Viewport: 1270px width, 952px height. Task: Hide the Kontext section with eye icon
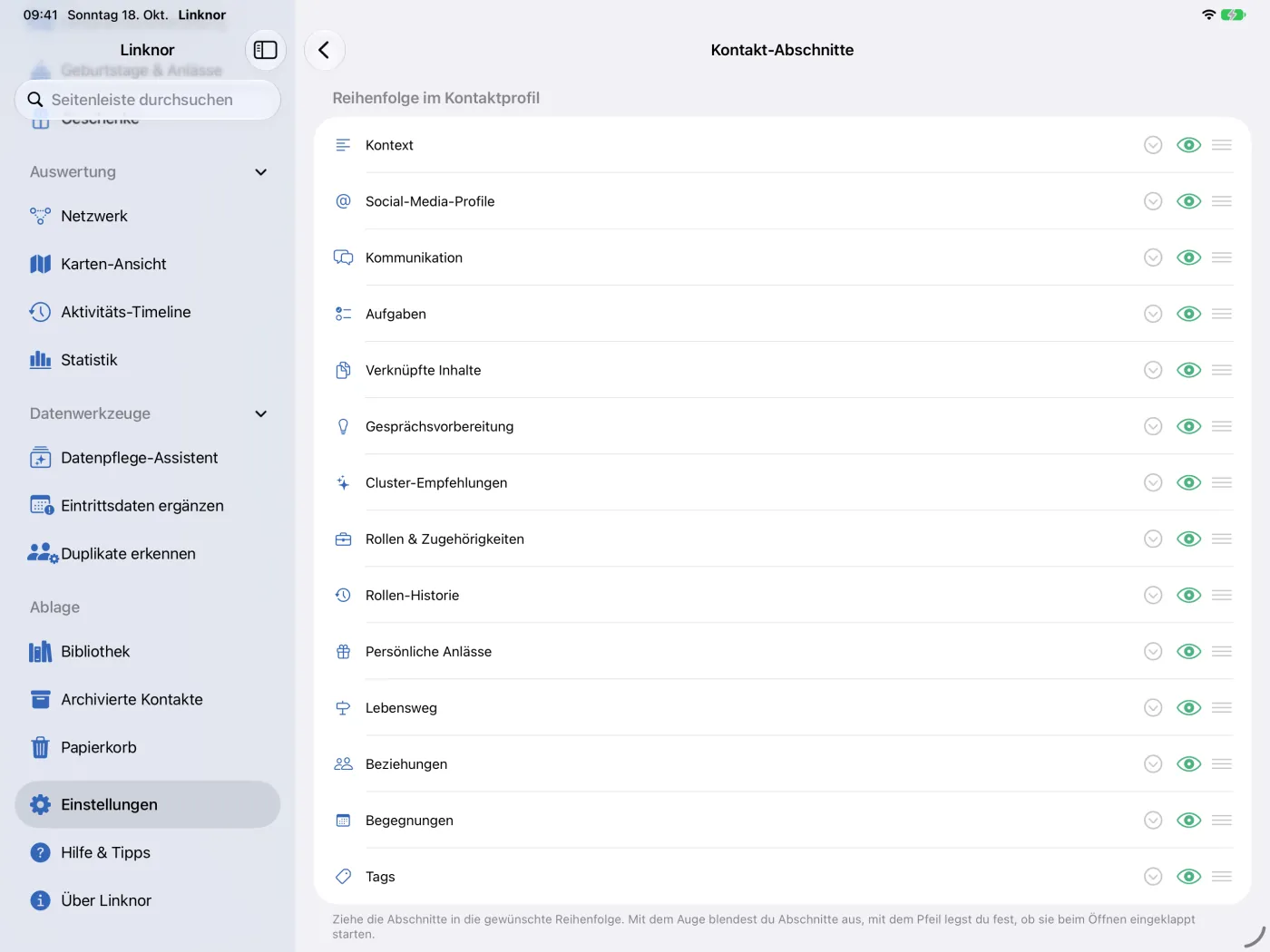pyautogui.click(x=1188, y=145)
